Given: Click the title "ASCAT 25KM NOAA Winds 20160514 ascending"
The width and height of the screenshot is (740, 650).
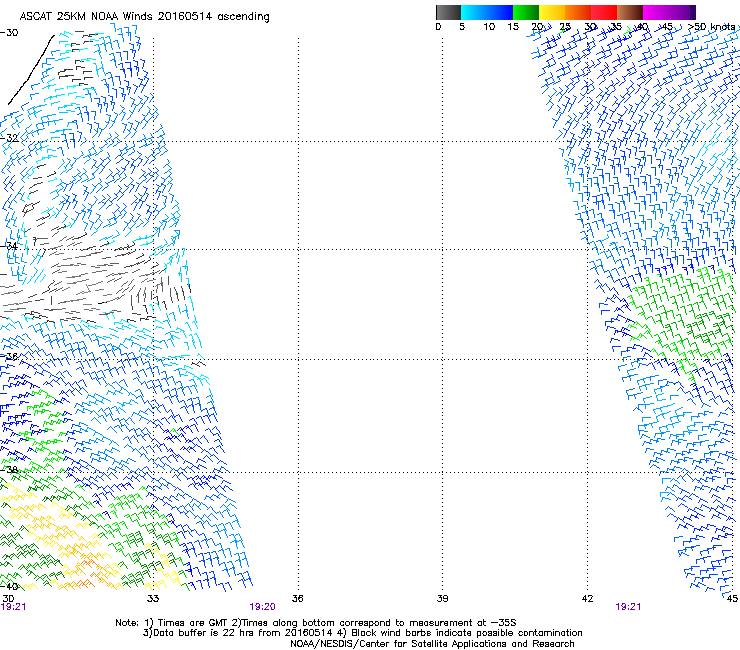Looking at the screenshot, I should point(144,17).
